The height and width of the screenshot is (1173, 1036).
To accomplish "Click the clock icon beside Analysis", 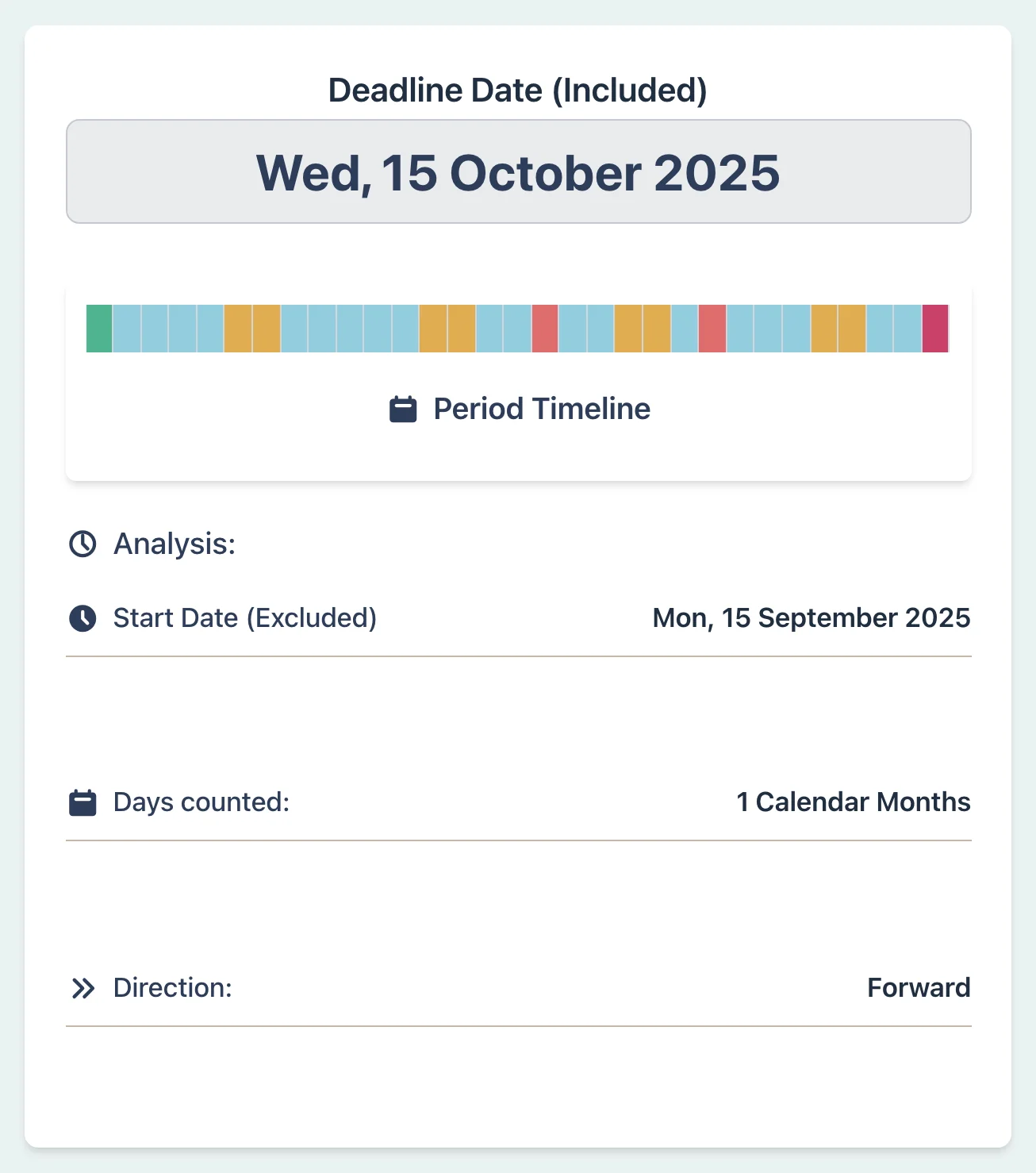I will 82,543.
